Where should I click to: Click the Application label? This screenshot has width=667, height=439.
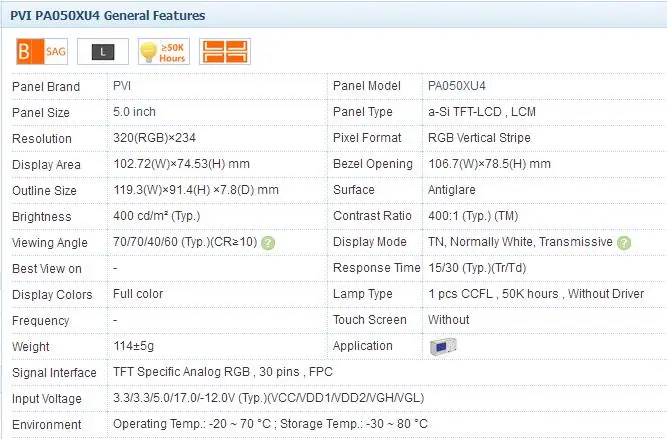[363, 346]
